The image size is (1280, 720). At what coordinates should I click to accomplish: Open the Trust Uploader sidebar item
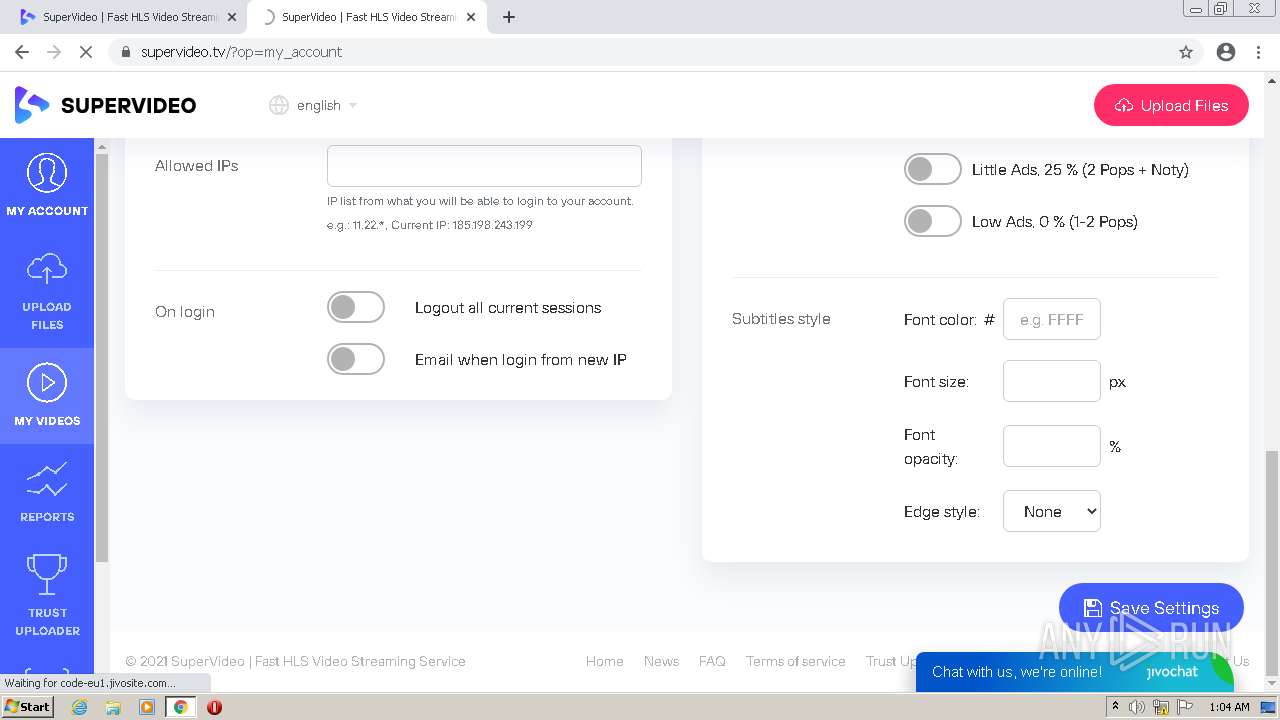[x=47, y=596]
